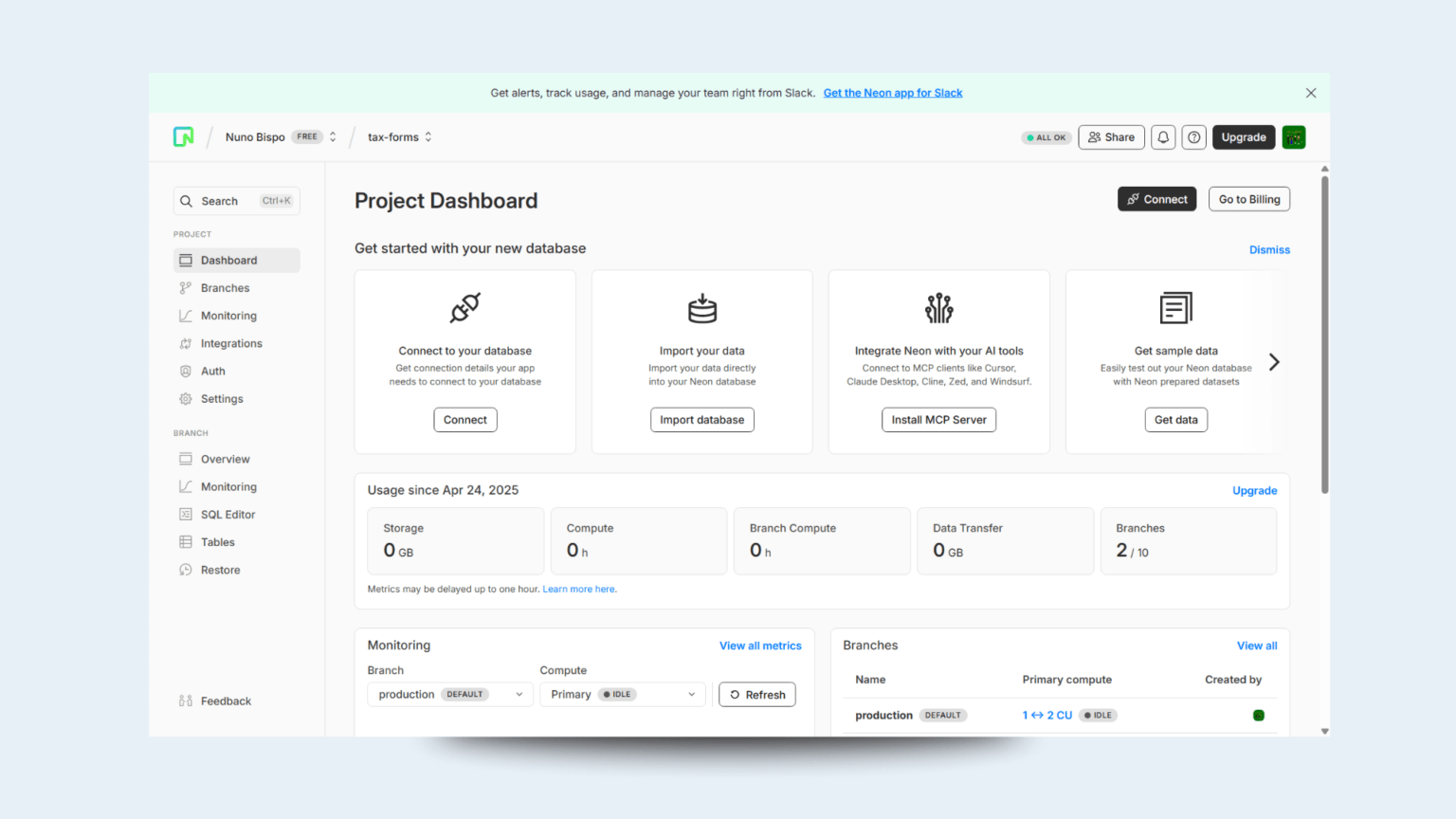The height and width of the screenshot is (819, 1456).
Task: Dismiss the Slack banner with the X
Action: [1311, 92]
